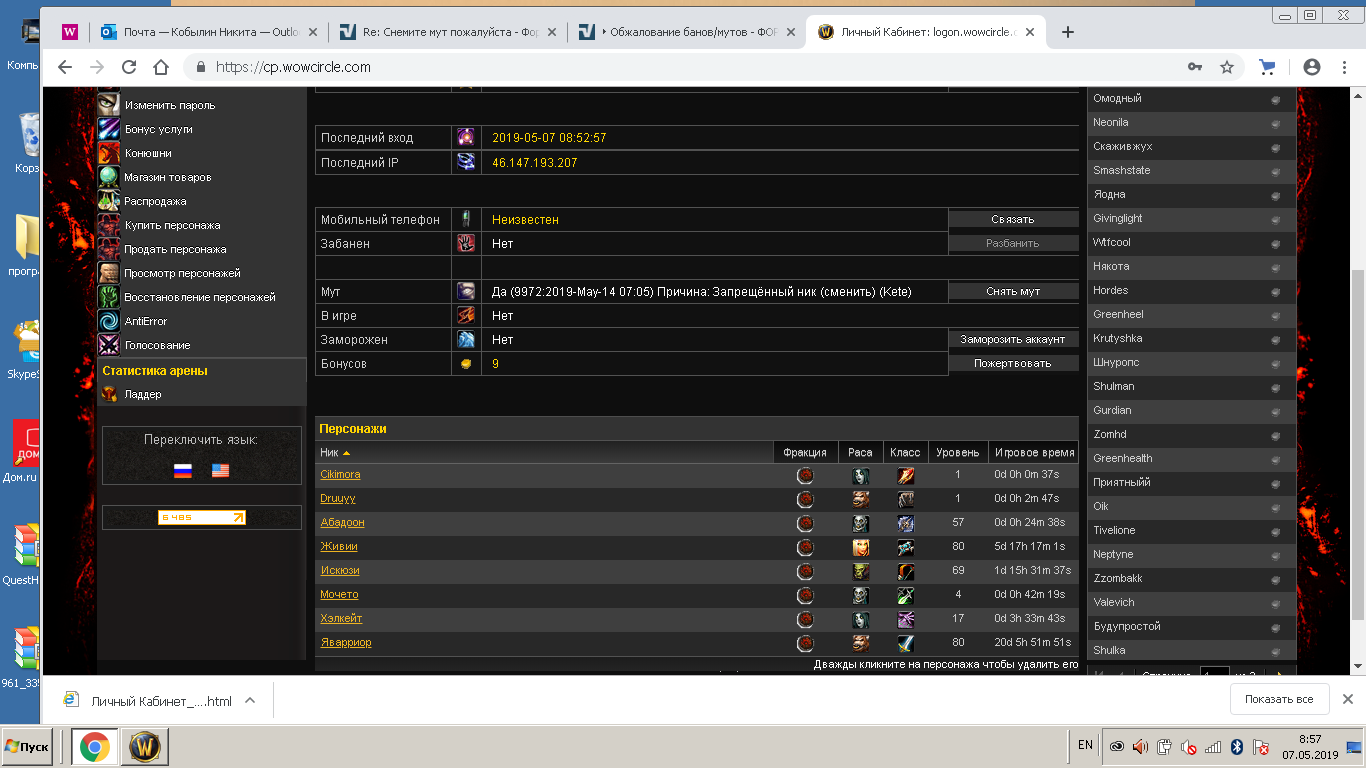Open the Chrome three-dot menu
Viewport: 1366px width, 768px height.
(x=1343, y=67)
